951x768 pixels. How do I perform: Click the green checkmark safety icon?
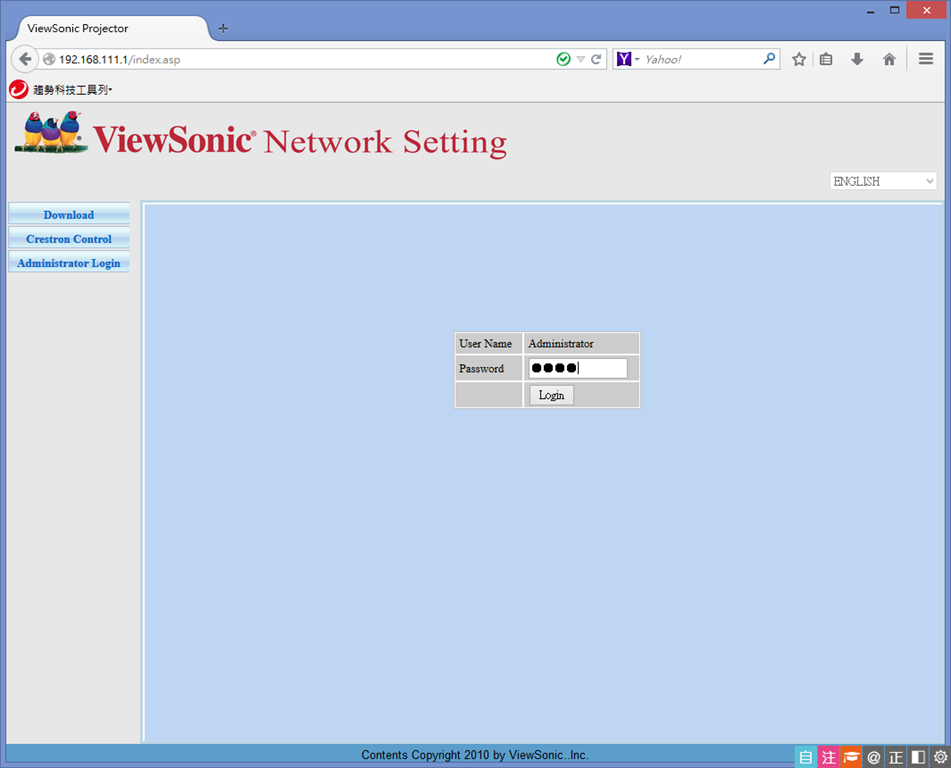[563, 59]
